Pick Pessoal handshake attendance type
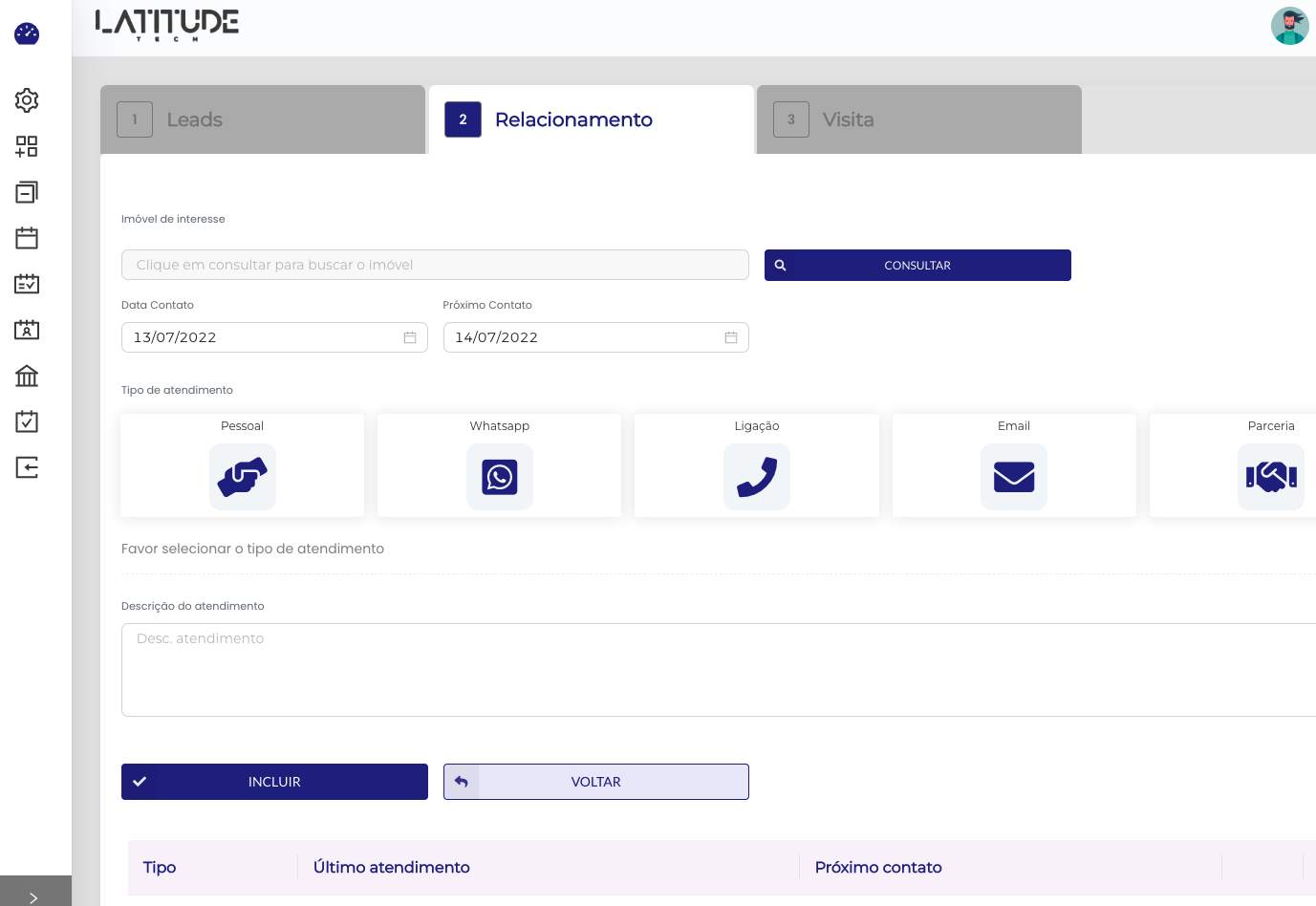1316x906 pixels. (243, 476)
